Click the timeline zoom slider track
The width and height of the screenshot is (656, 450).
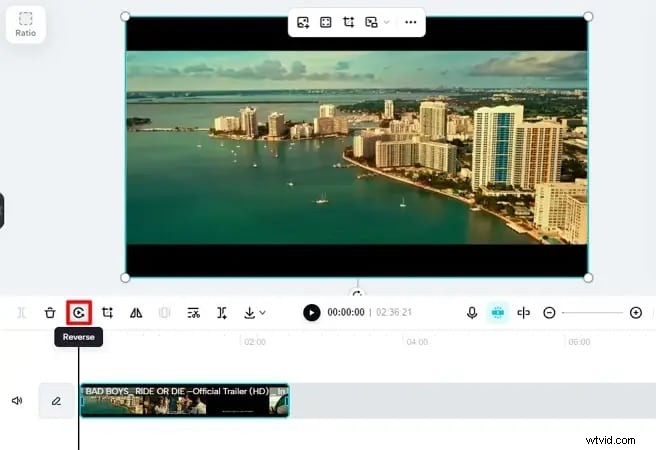592,312
